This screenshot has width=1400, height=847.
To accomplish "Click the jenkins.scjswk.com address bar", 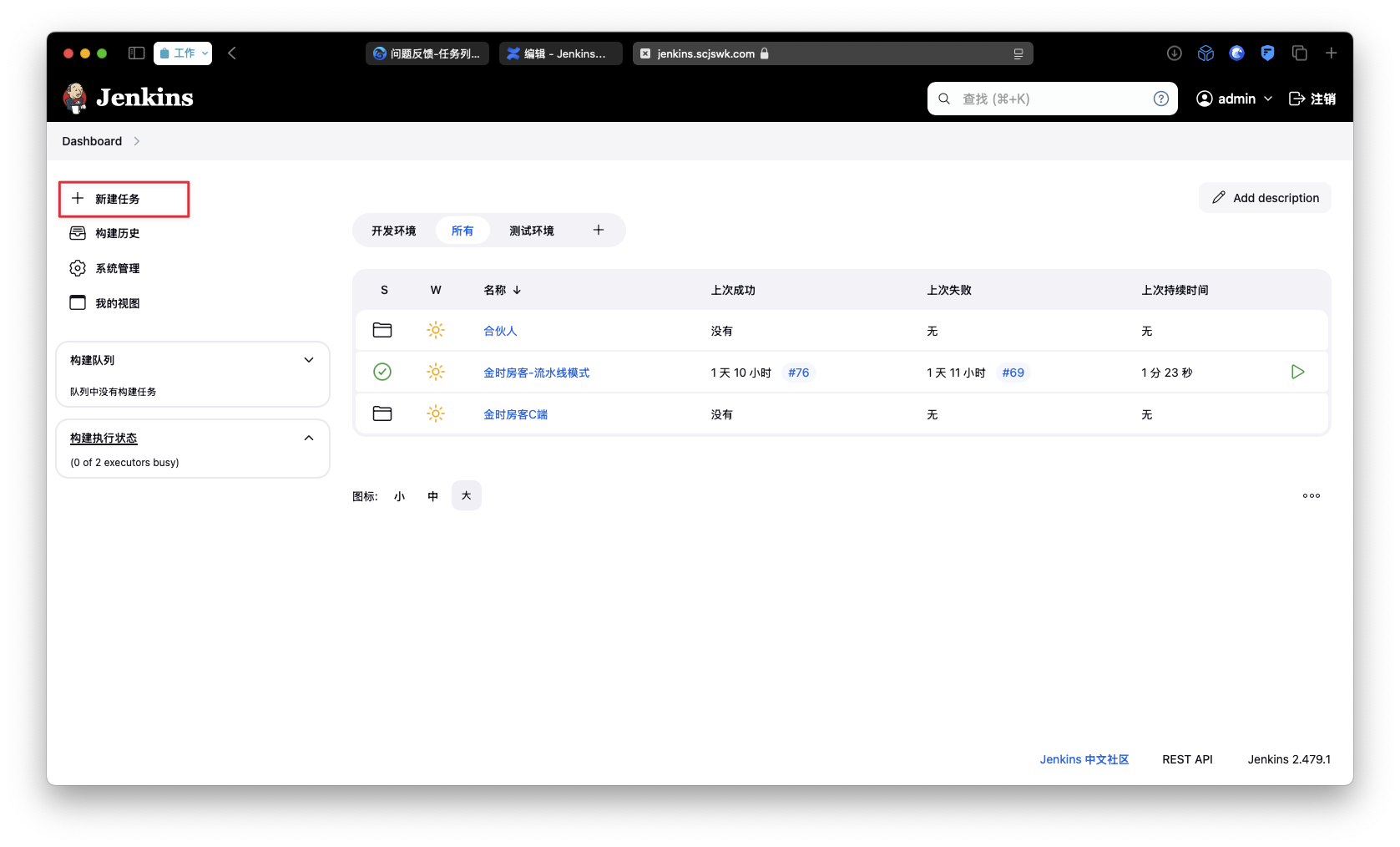I will point(833,53).
